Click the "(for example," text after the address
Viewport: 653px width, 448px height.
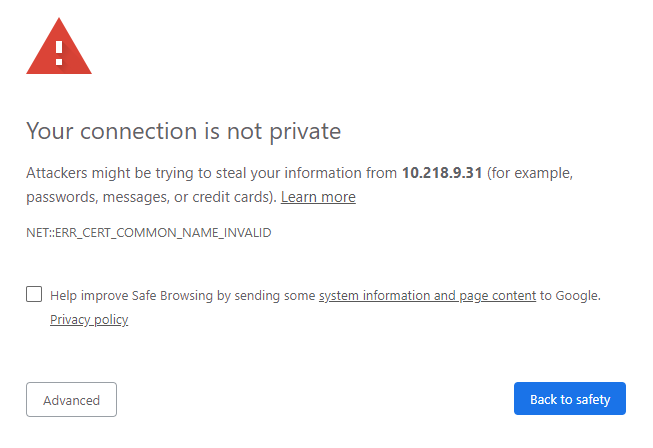[x=530, y=173]
